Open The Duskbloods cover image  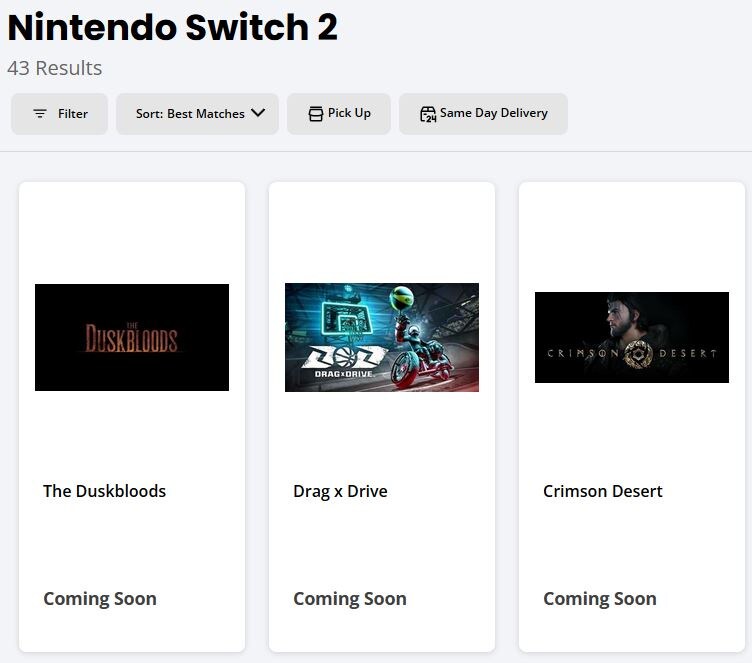pos(132,337)
